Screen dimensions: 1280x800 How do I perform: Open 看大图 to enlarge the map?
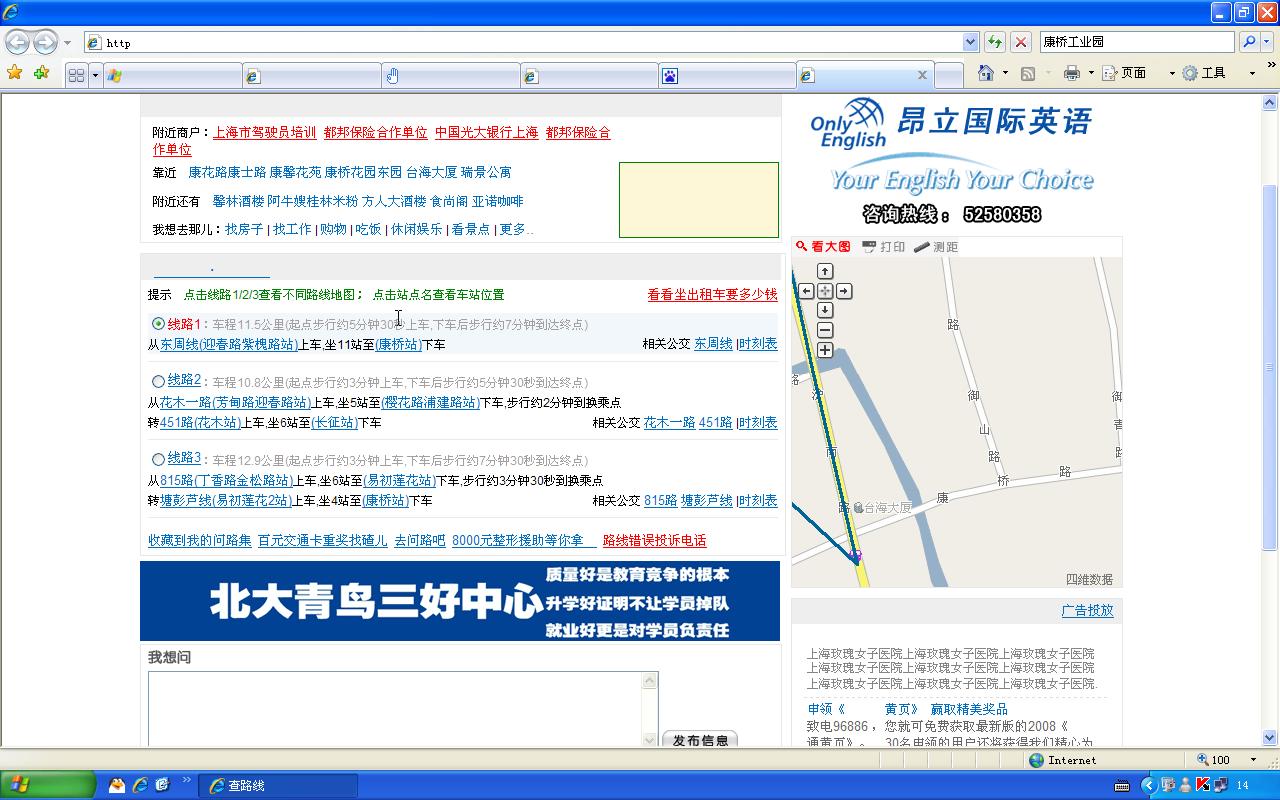823,247
